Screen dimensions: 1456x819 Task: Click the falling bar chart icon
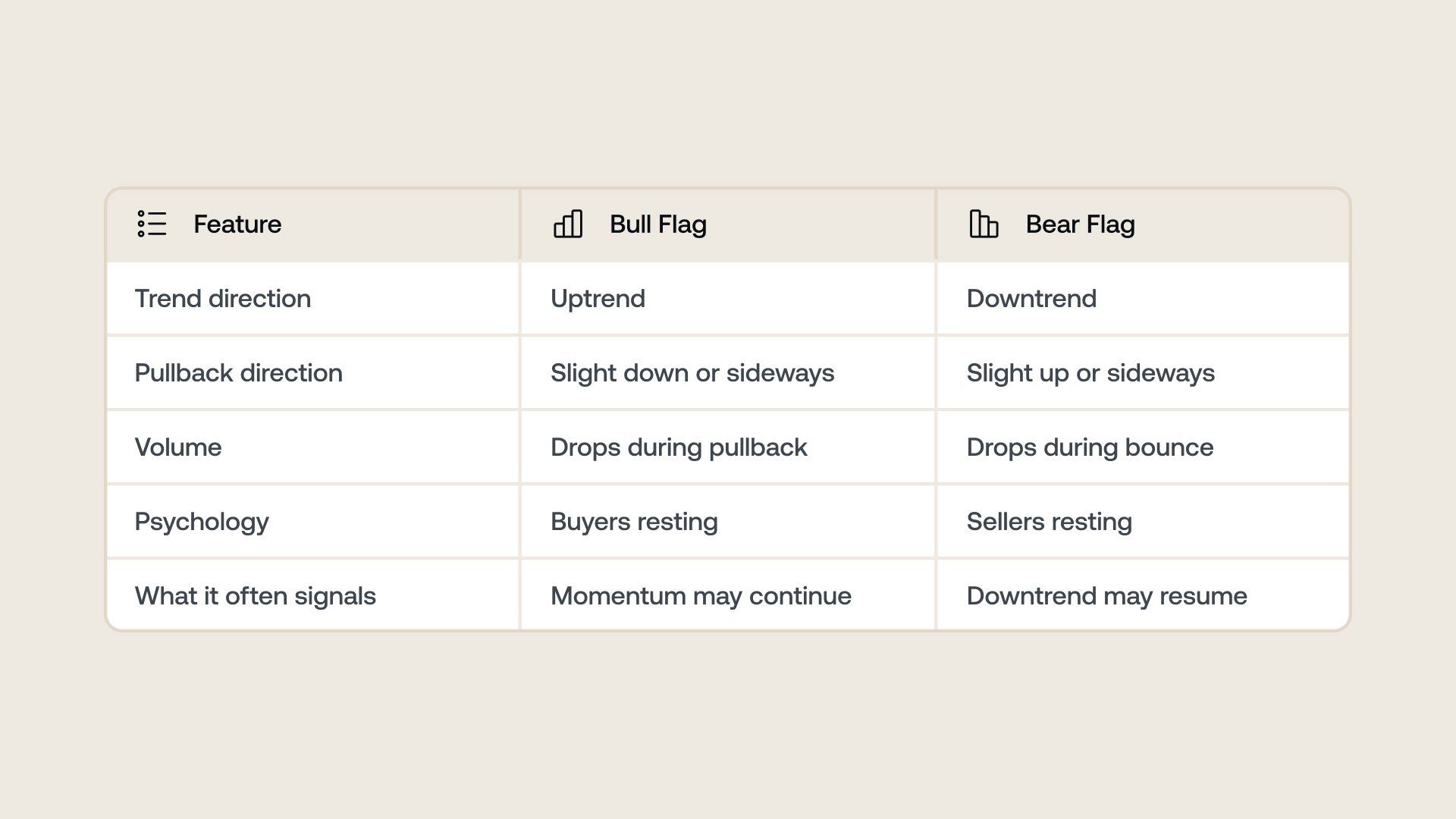click(984, 224)
